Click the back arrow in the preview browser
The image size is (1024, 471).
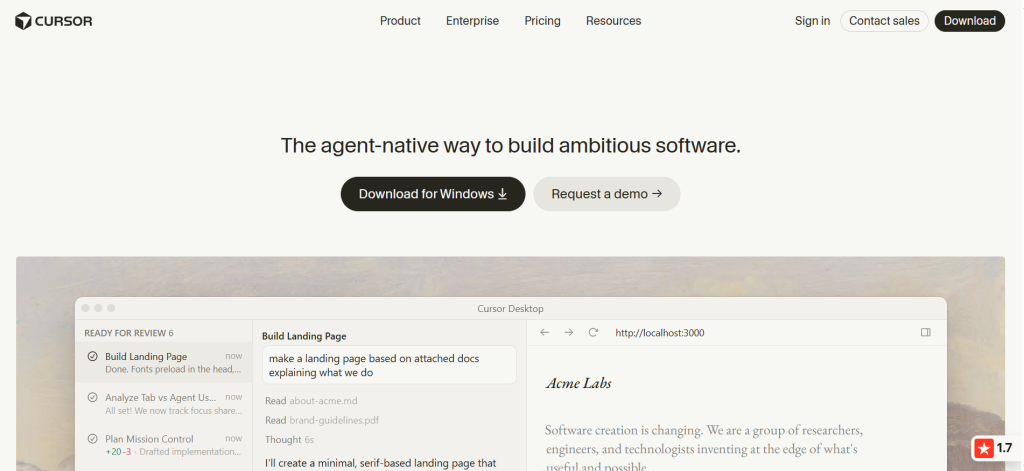pyautogui.click(x=545, y=333)
